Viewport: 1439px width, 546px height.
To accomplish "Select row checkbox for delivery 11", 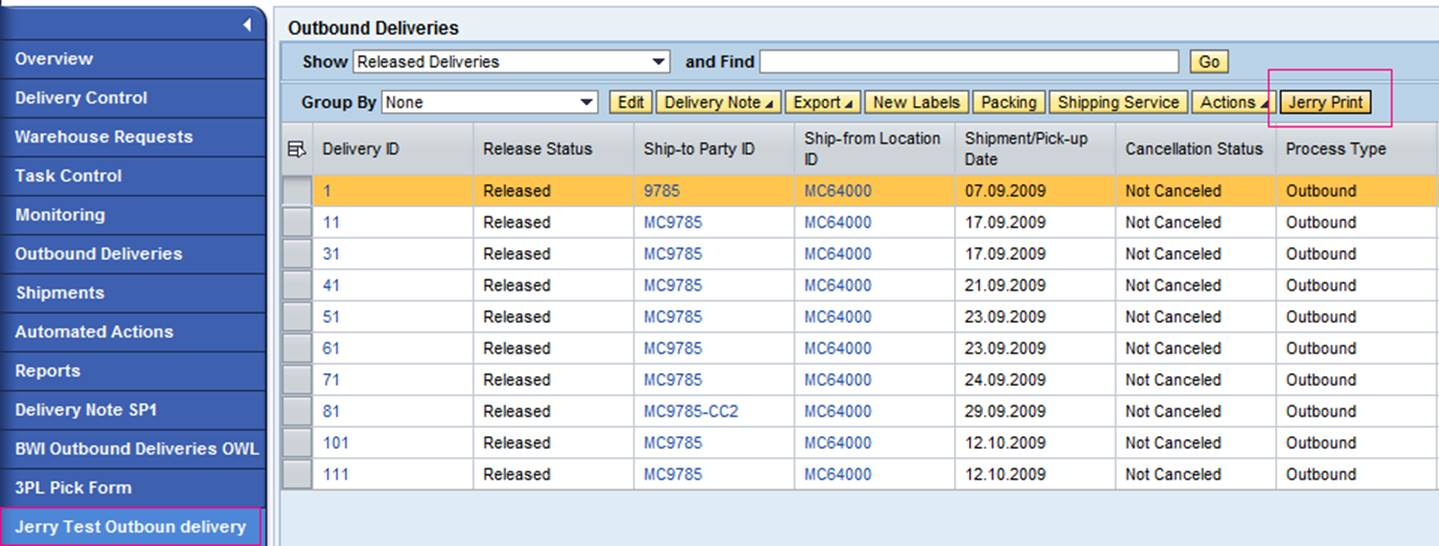I will pyautogui.click(x=297, y=222).
